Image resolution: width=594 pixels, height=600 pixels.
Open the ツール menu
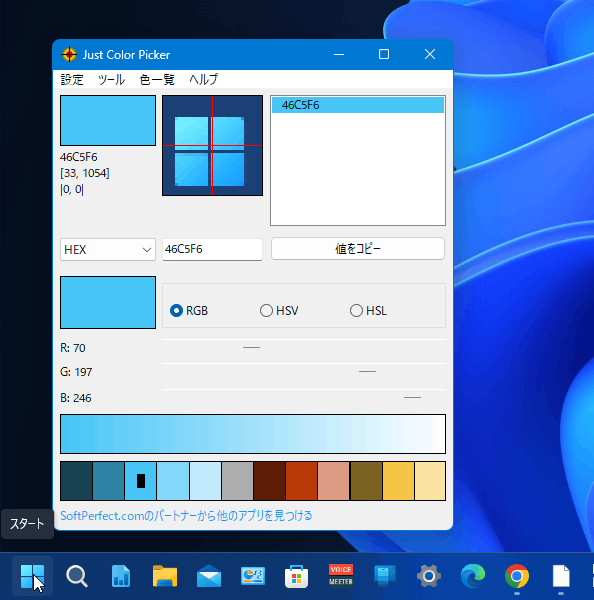tap(111, 79)
